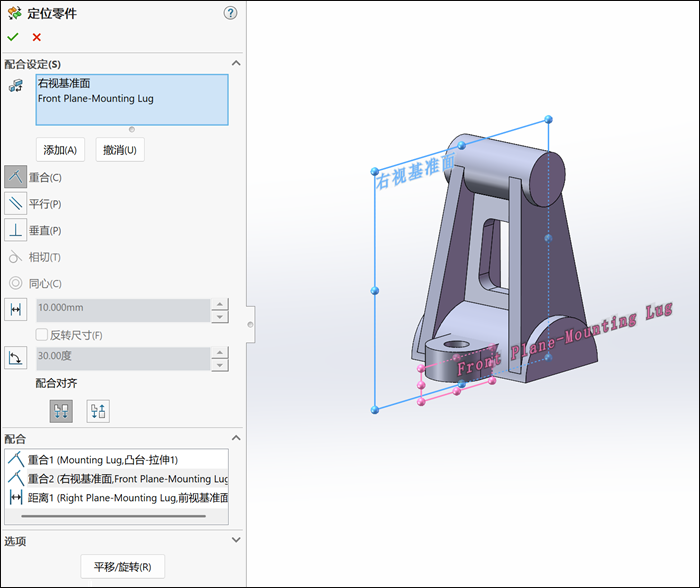Screen dimensions: 700x588
Task: Select 重合1 (Mounting Lug) in mates list
Action: [102, 460]
